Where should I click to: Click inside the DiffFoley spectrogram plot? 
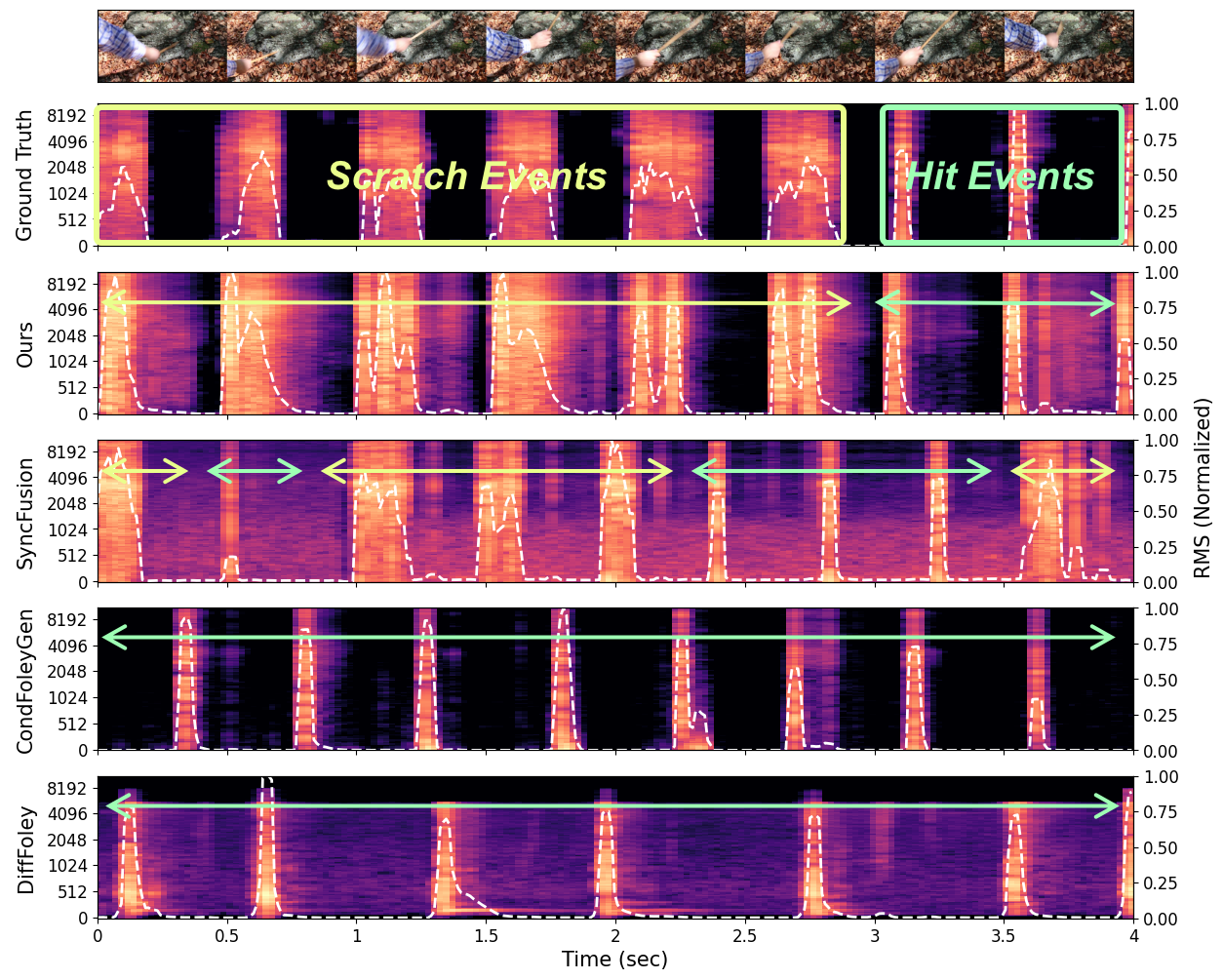(615, 847)
